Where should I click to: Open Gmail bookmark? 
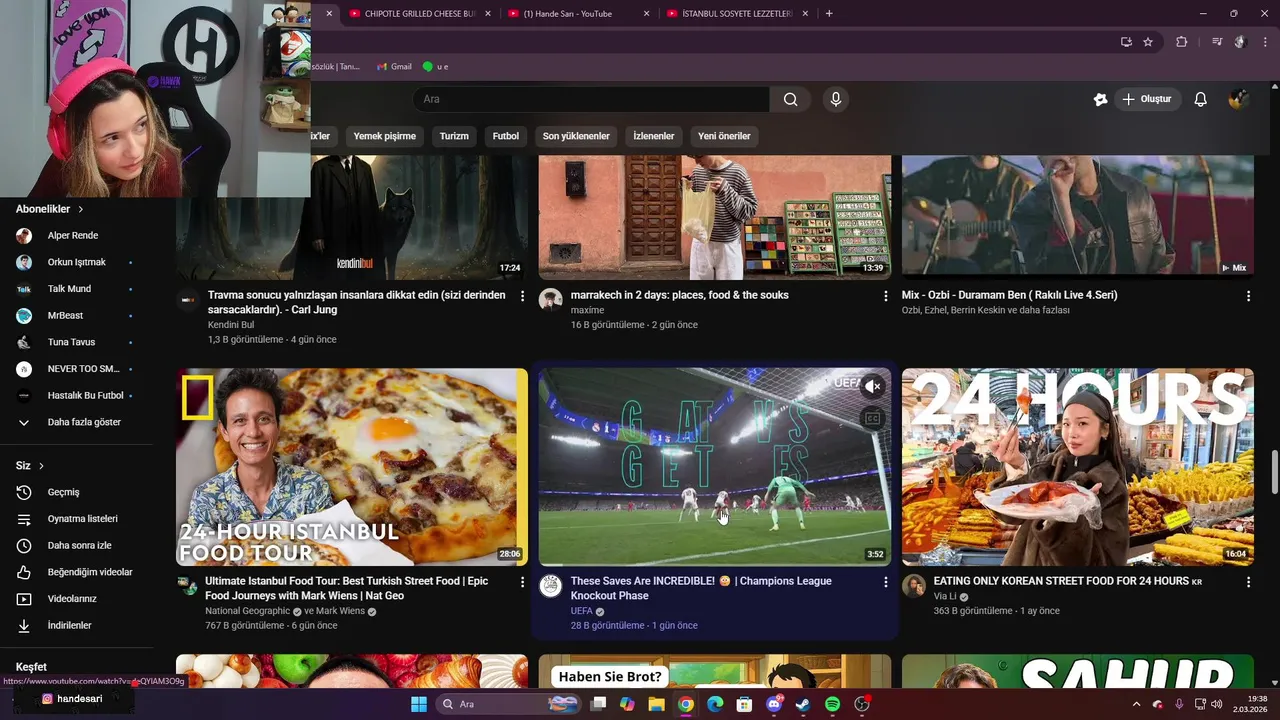pyautogui.click(x=394, y=66)
